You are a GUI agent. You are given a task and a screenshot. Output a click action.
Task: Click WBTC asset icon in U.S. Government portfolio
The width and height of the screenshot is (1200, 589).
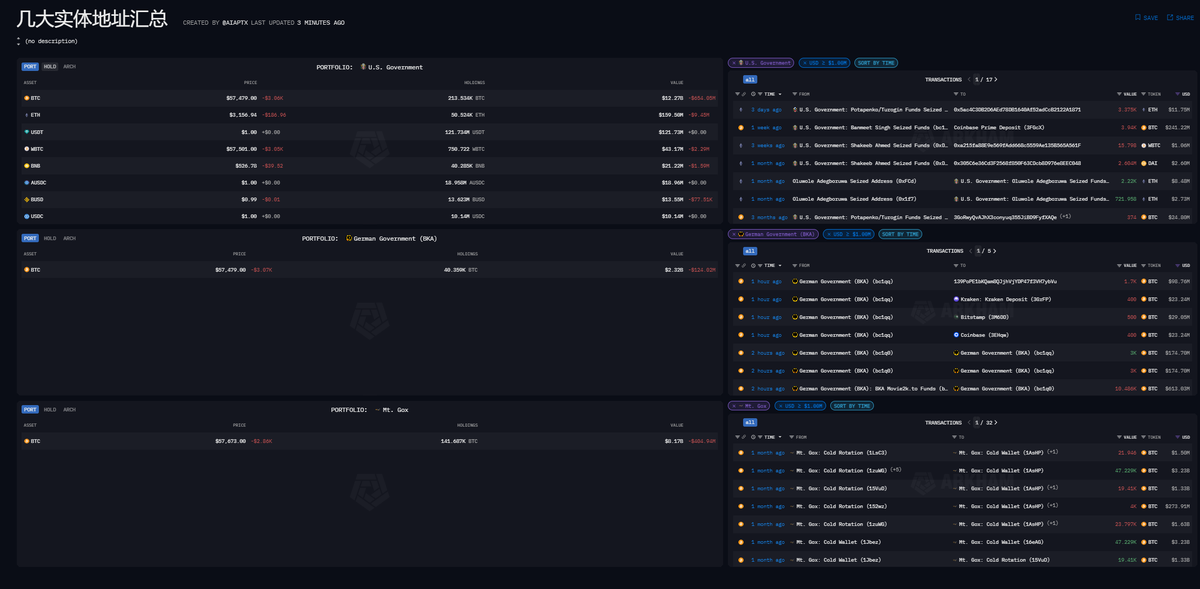pos(27,149)
